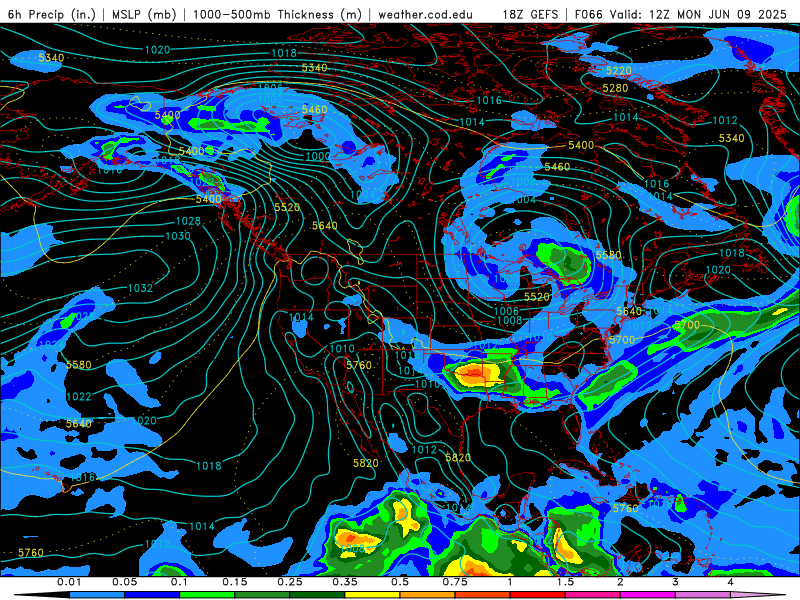The image size is (800, 600).
Task: Click the 0.35 legend value
Action: 345,582
